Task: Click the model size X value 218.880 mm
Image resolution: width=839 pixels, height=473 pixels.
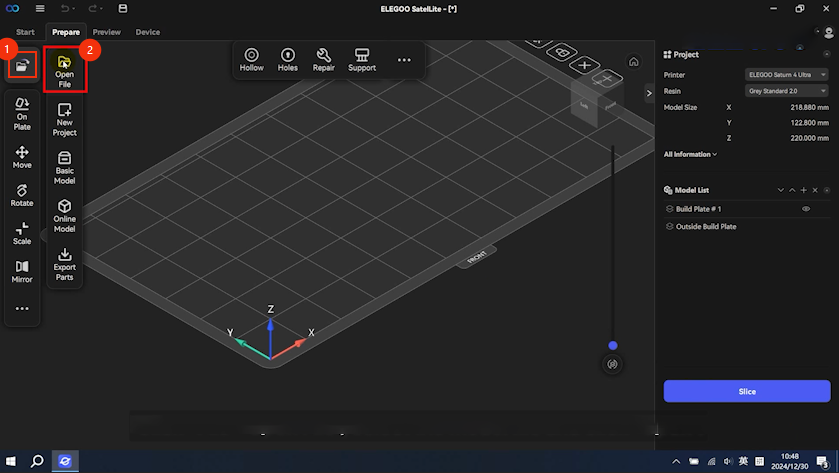Action: pos(809,107)
